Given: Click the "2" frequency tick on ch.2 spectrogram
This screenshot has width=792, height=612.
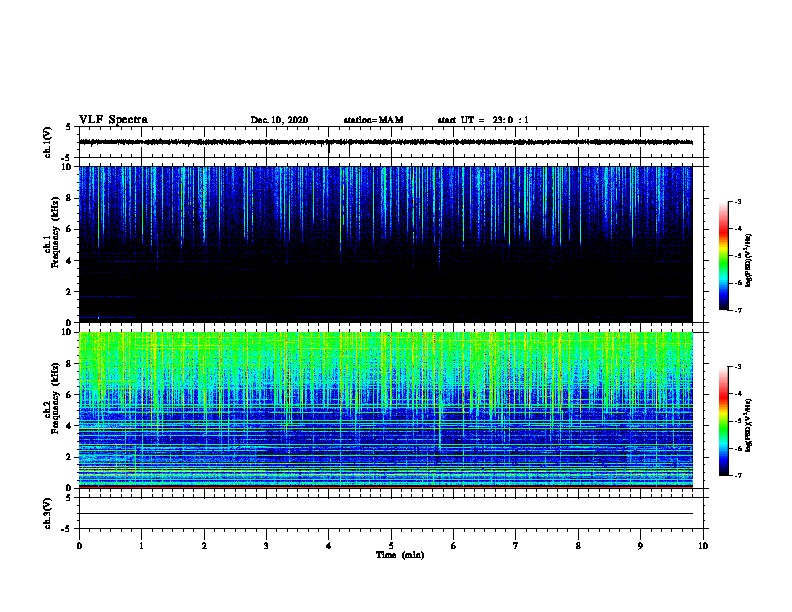Looking at the screenshot, I should coord(69,457).
